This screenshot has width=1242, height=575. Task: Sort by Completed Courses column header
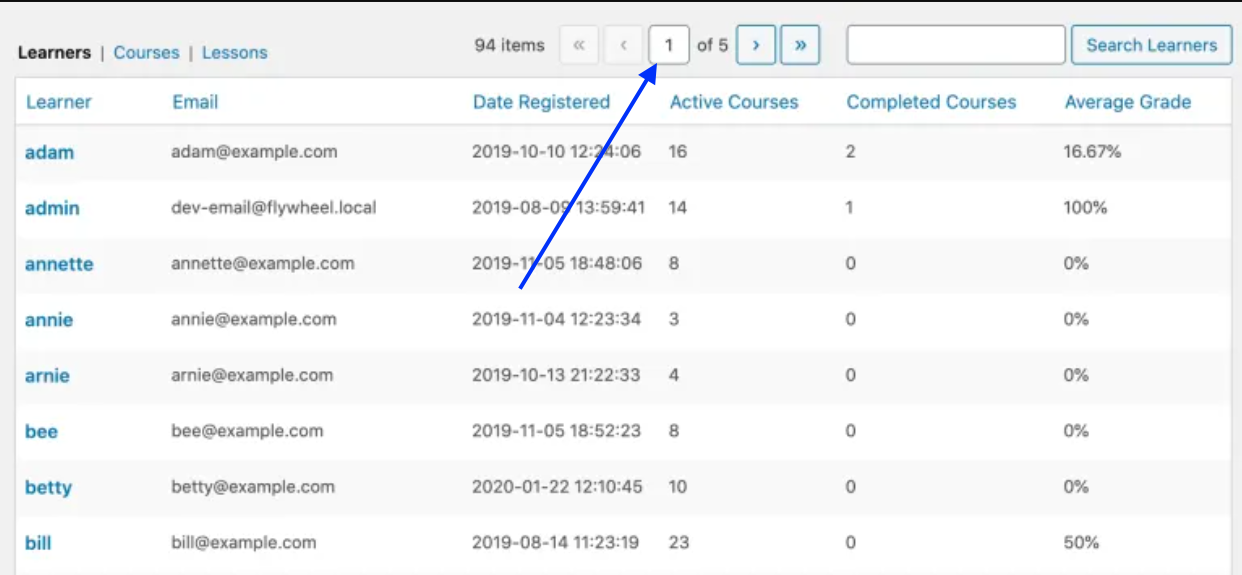coord(931,102)
